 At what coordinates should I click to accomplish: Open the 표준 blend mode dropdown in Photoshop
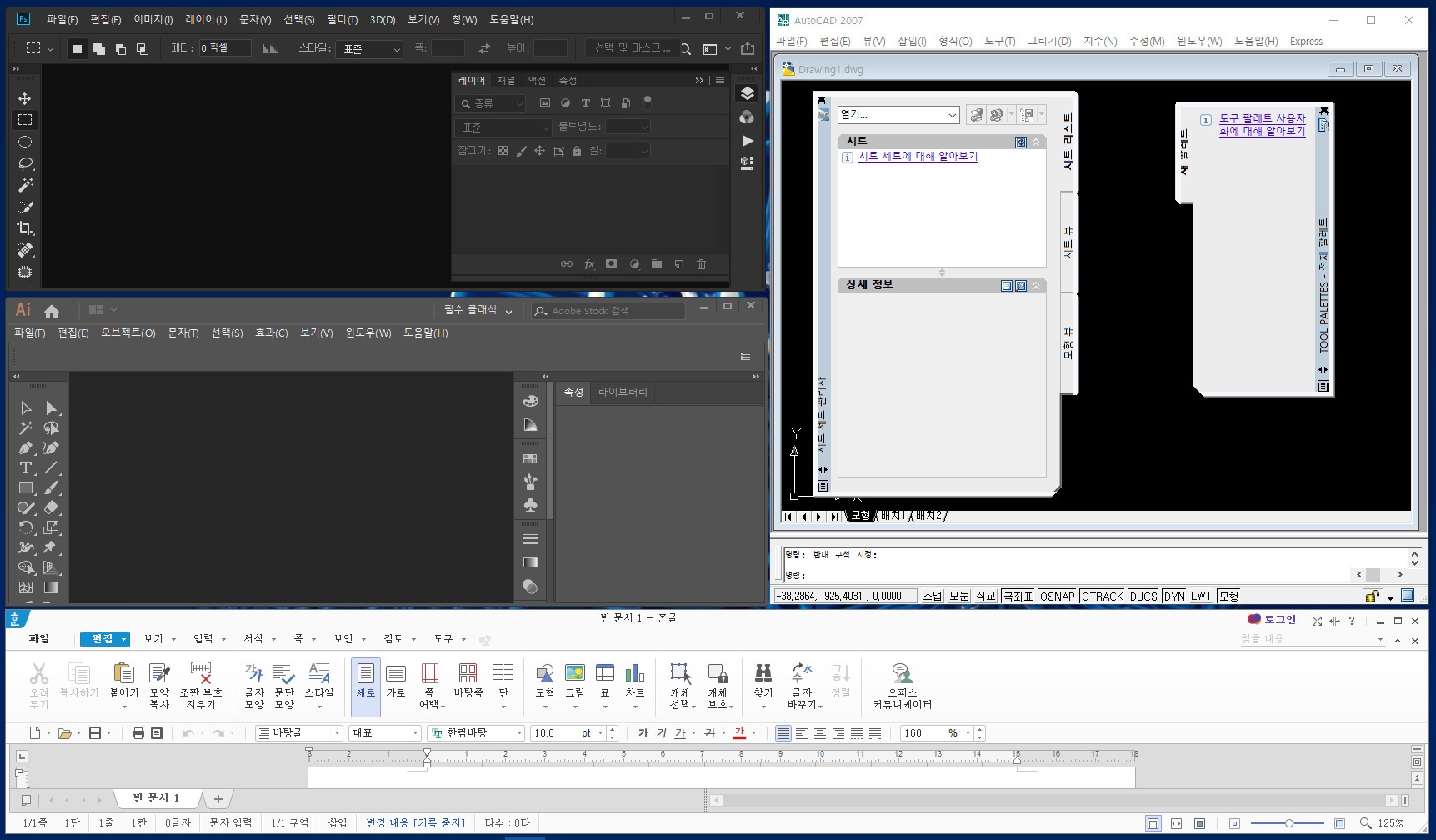503,127
